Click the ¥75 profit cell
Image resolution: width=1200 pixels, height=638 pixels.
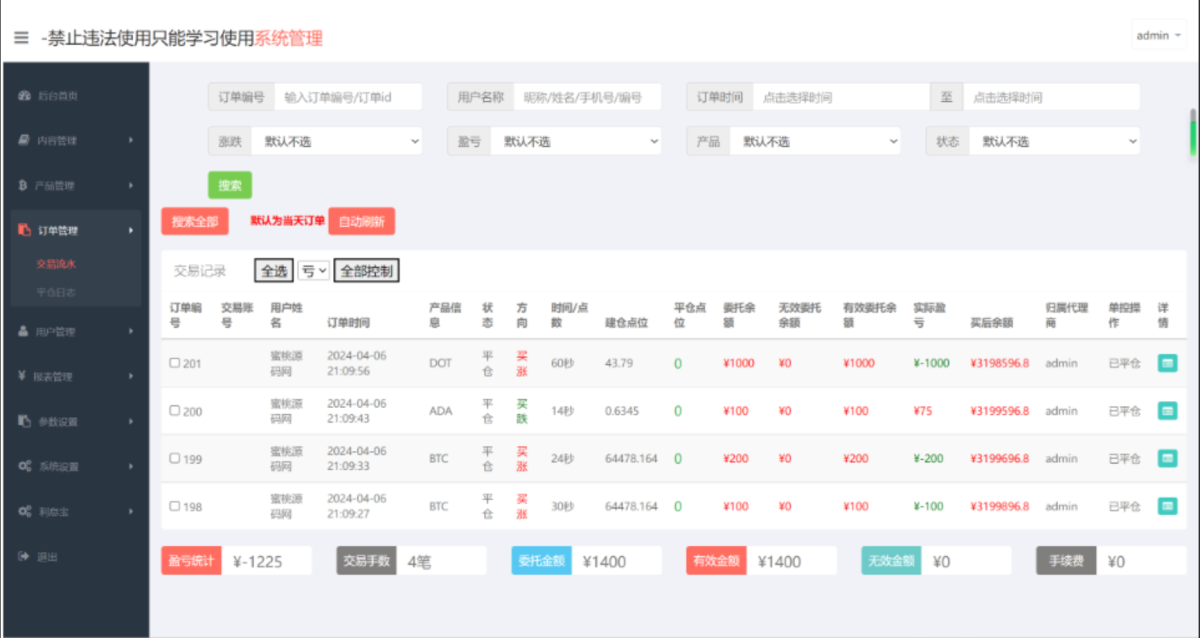(x=923, y=411)
